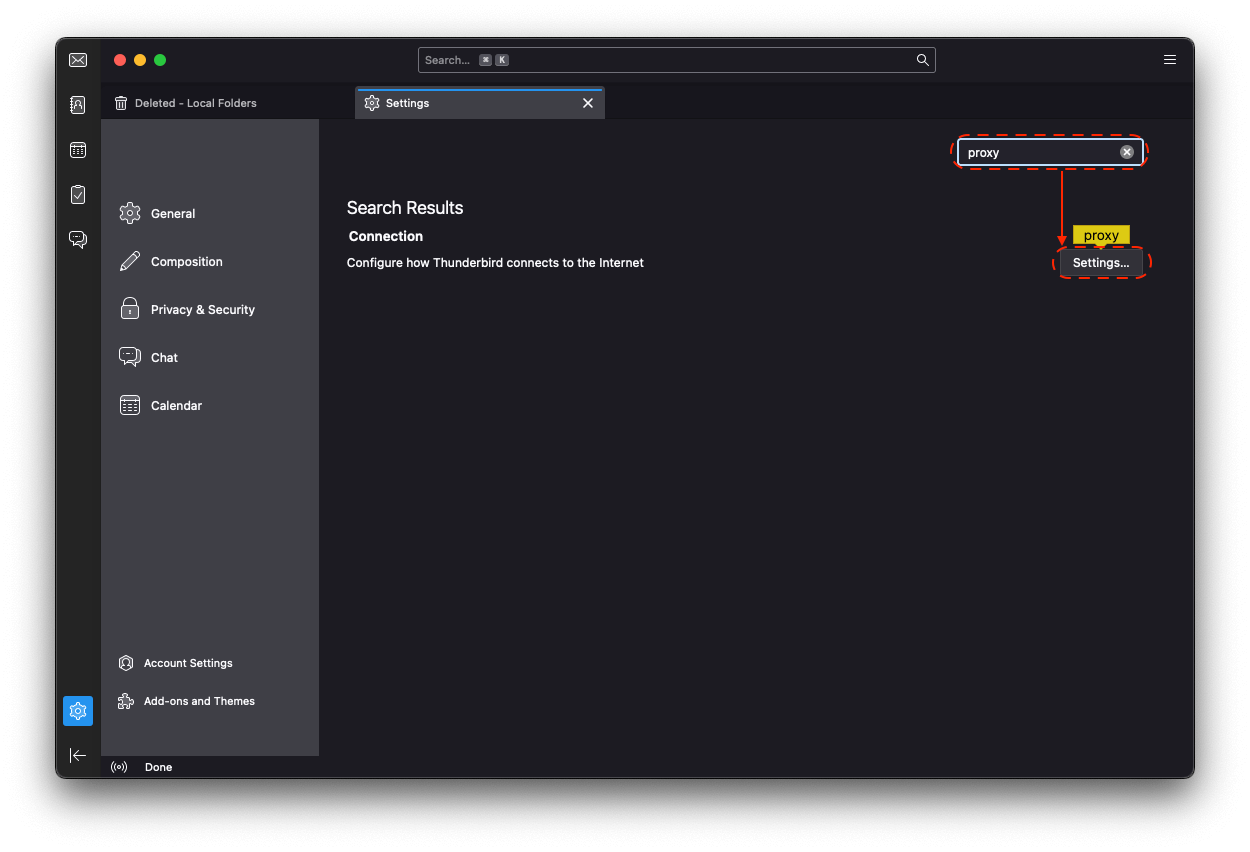The width and height of the screenshot is (1250, 852).
Task: Go to Privacy & Security settings
Action: pos(202,310)
